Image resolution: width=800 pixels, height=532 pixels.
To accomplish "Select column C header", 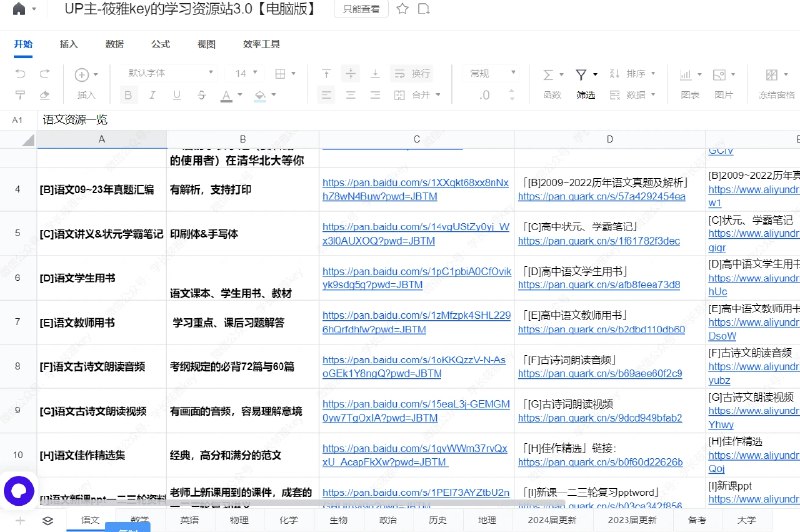I will pos(417,139).
